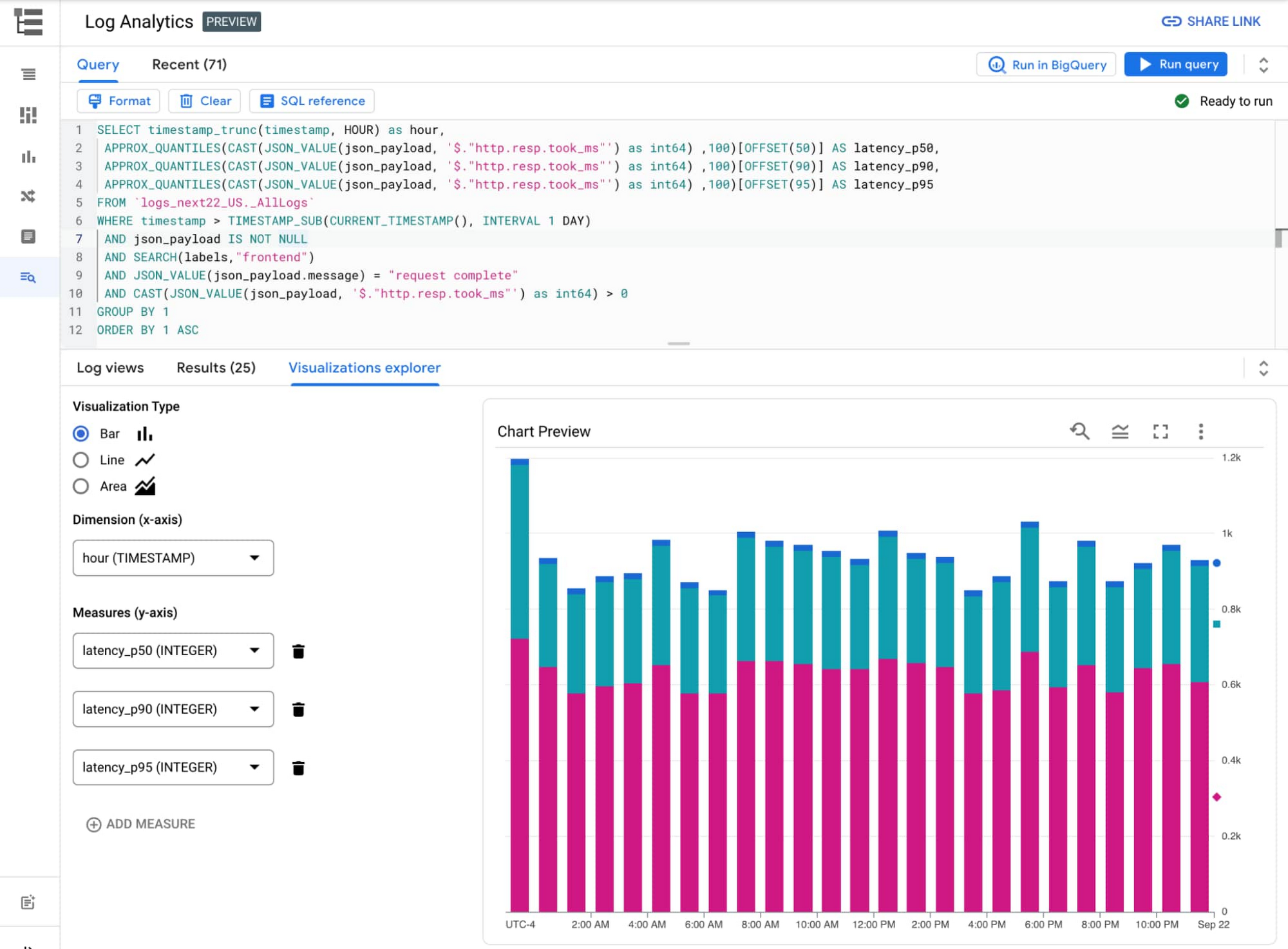Select the Area visualization type
The image size is (1288, 949).
[x=80, y=486]
